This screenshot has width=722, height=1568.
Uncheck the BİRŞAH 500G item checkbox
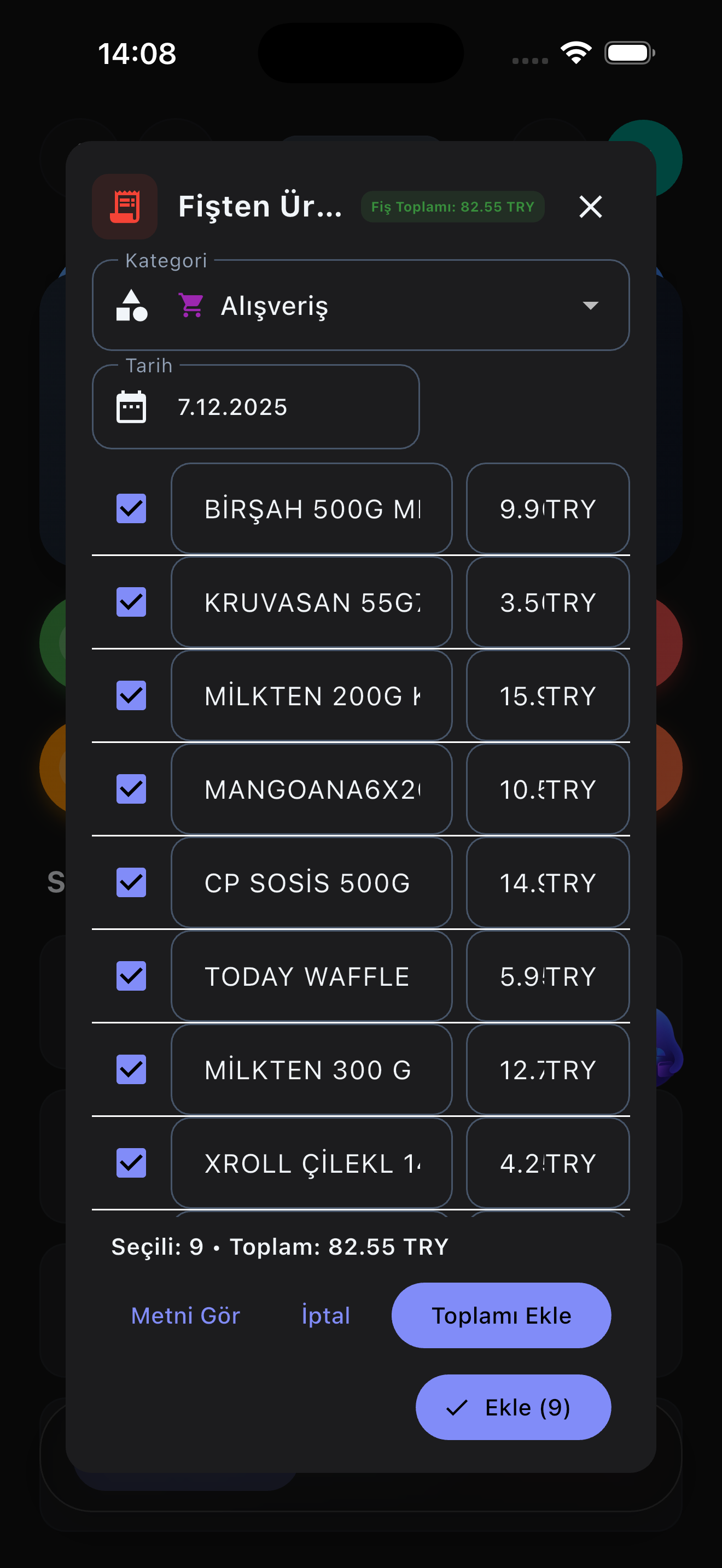pyautogui.click(x=131, y=508)
